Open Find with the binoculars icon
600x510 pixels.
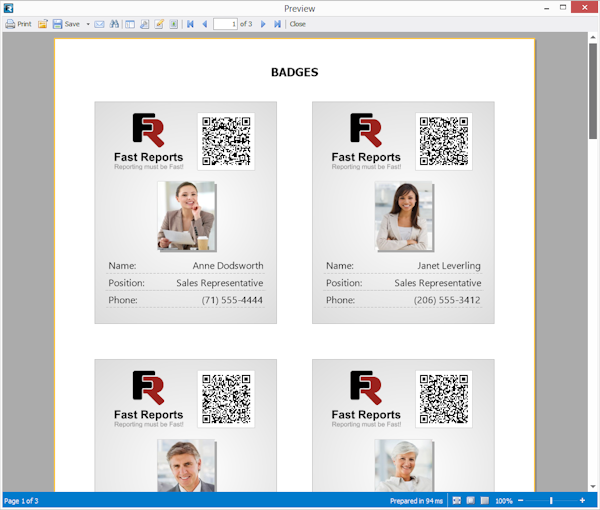[x=114, y=24]
